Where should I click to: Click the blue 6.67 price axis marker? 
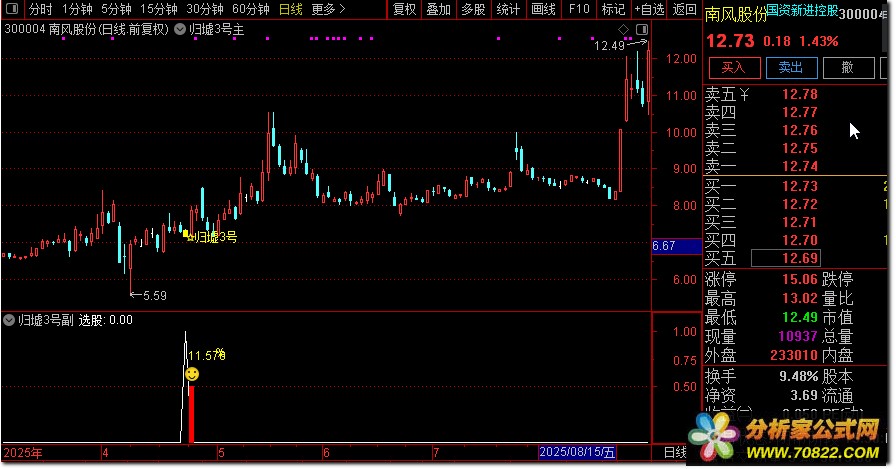click(x=677, y=246)
